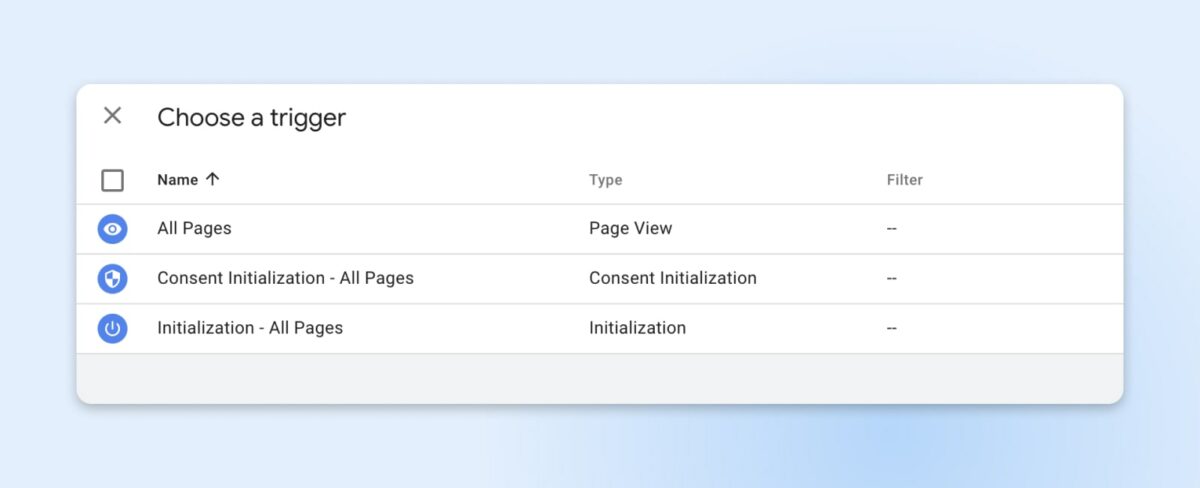This screenshot has width=1200, height=488.
Task: Click the eye icon for All Pages
Action: point(113,229)
